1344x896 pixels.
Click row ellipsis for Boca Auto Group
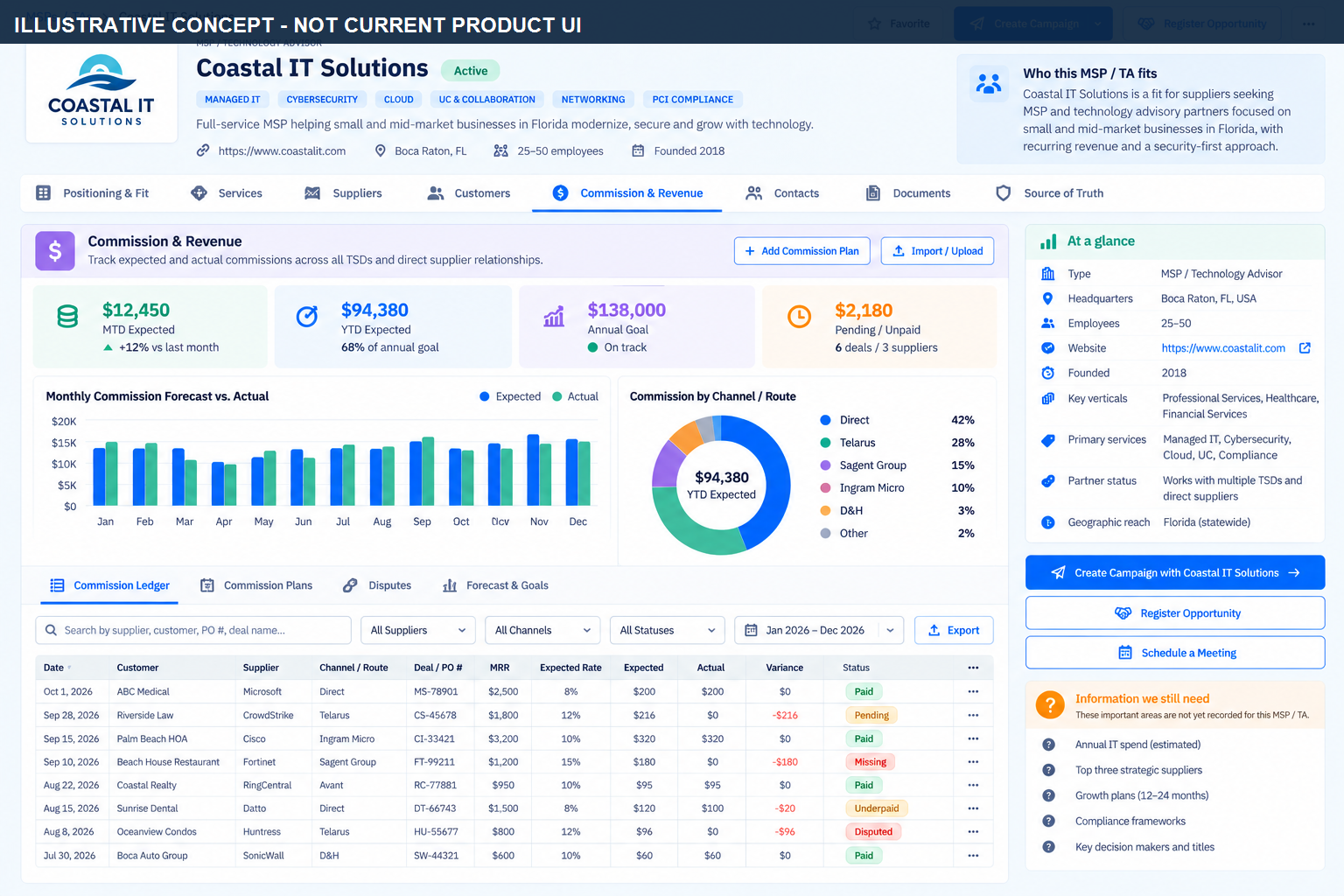pos(973,856)
